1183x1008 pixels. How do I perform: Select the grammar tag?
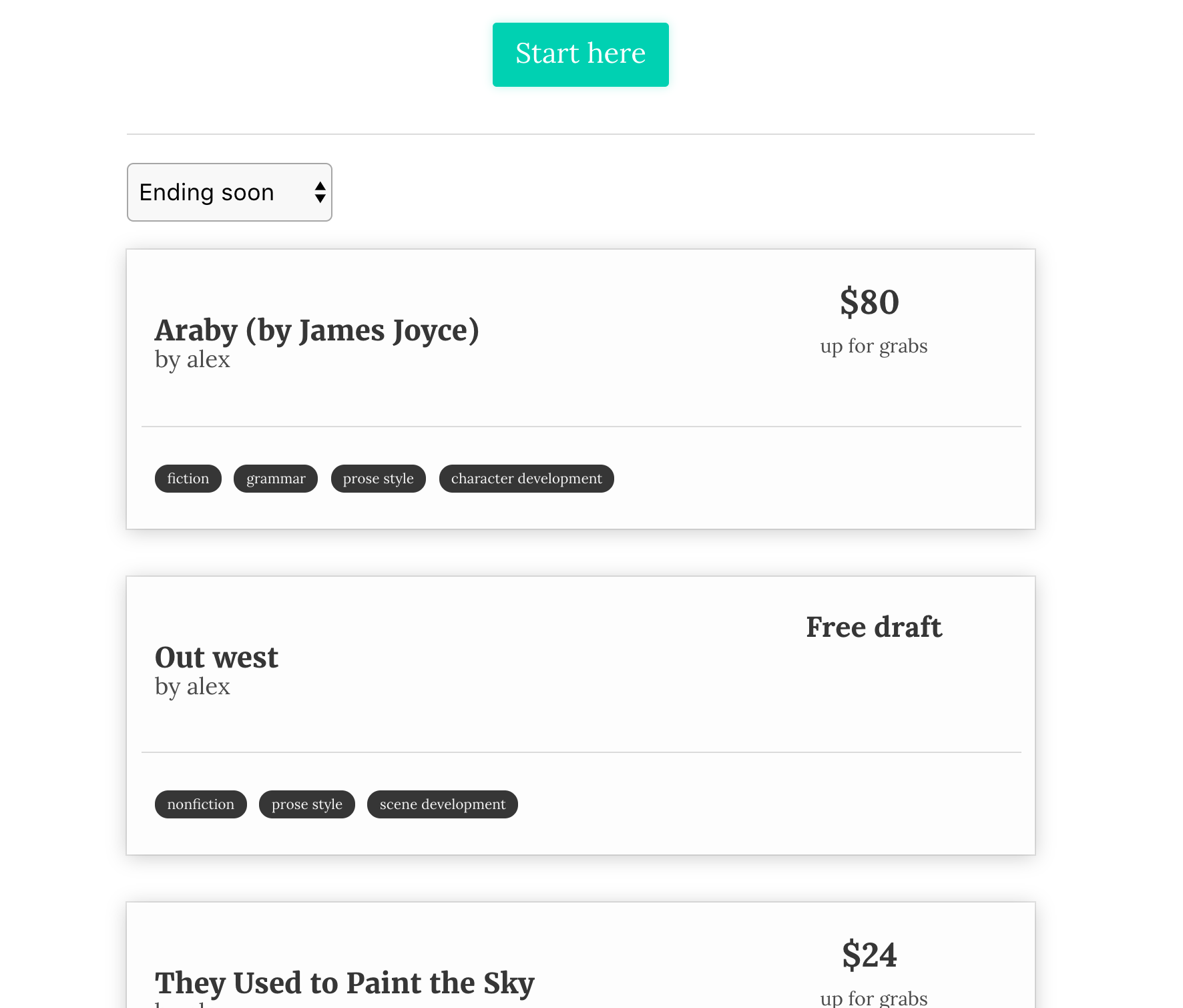(x=275, y=479)
